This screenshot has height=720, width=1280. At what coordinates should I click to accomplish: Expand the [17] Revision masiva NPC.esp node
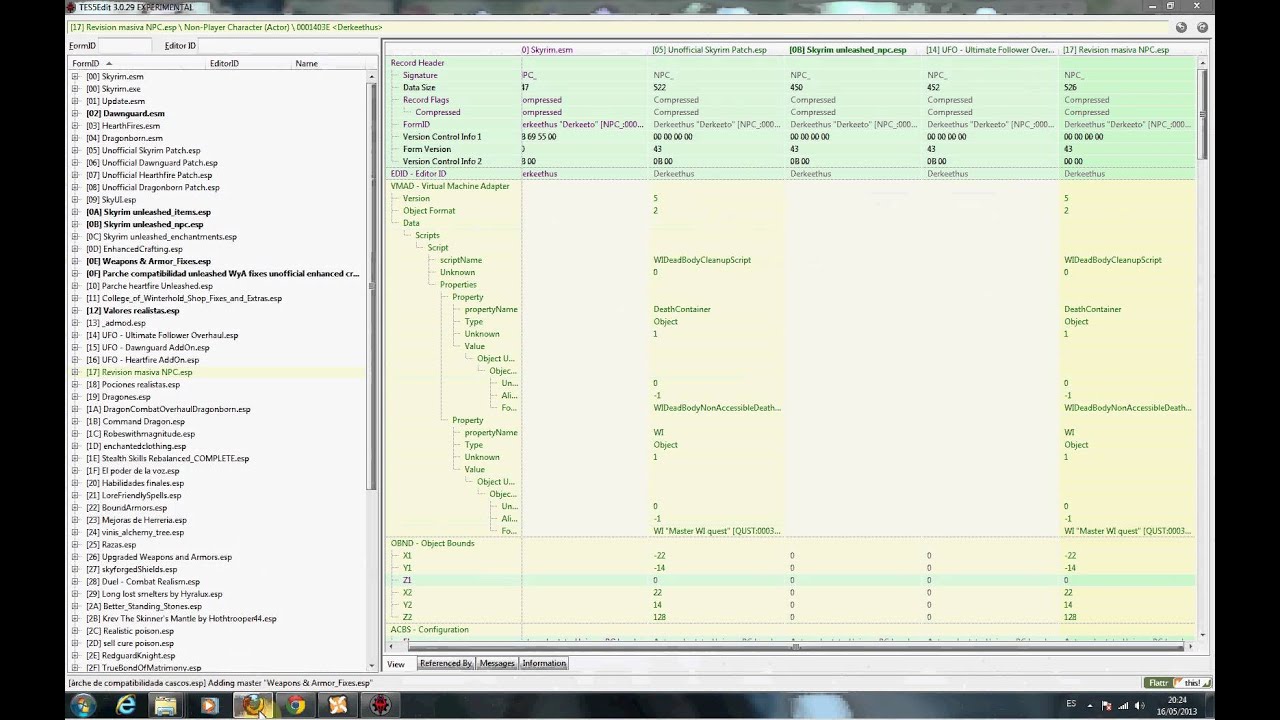click(75, 372)
